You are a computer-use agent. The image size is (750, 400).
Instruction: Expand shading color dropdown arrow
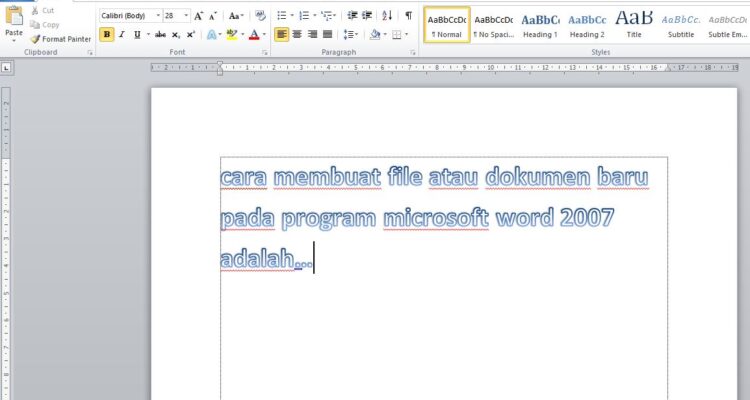[x=385, y=34]
